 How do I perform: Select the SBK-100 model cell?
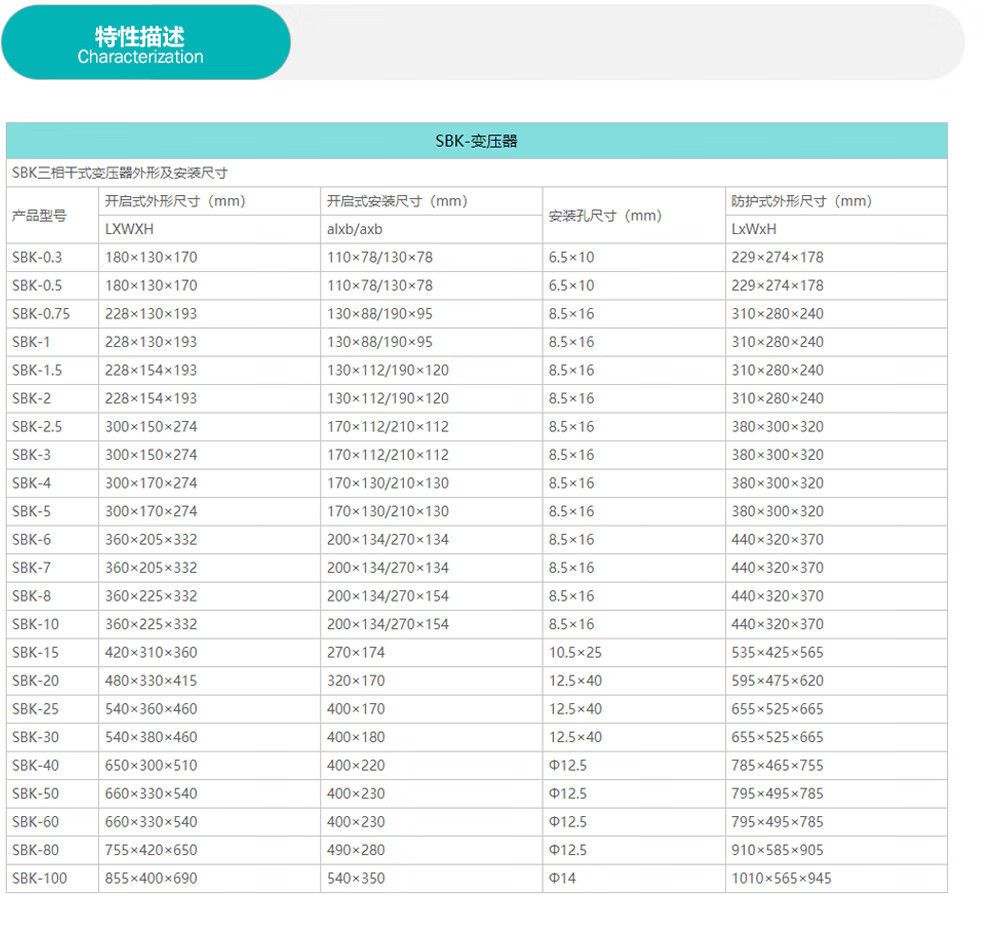coord(39,878)
